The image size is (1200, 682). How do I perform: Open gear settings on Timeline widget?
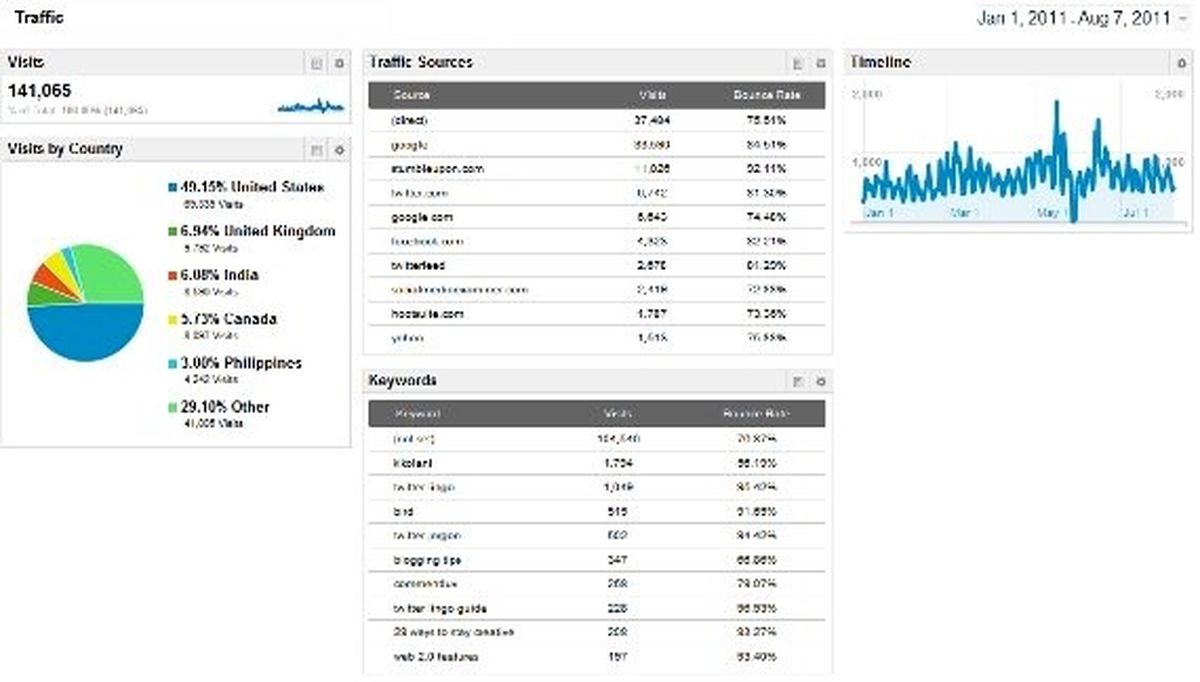(1183, 63)
